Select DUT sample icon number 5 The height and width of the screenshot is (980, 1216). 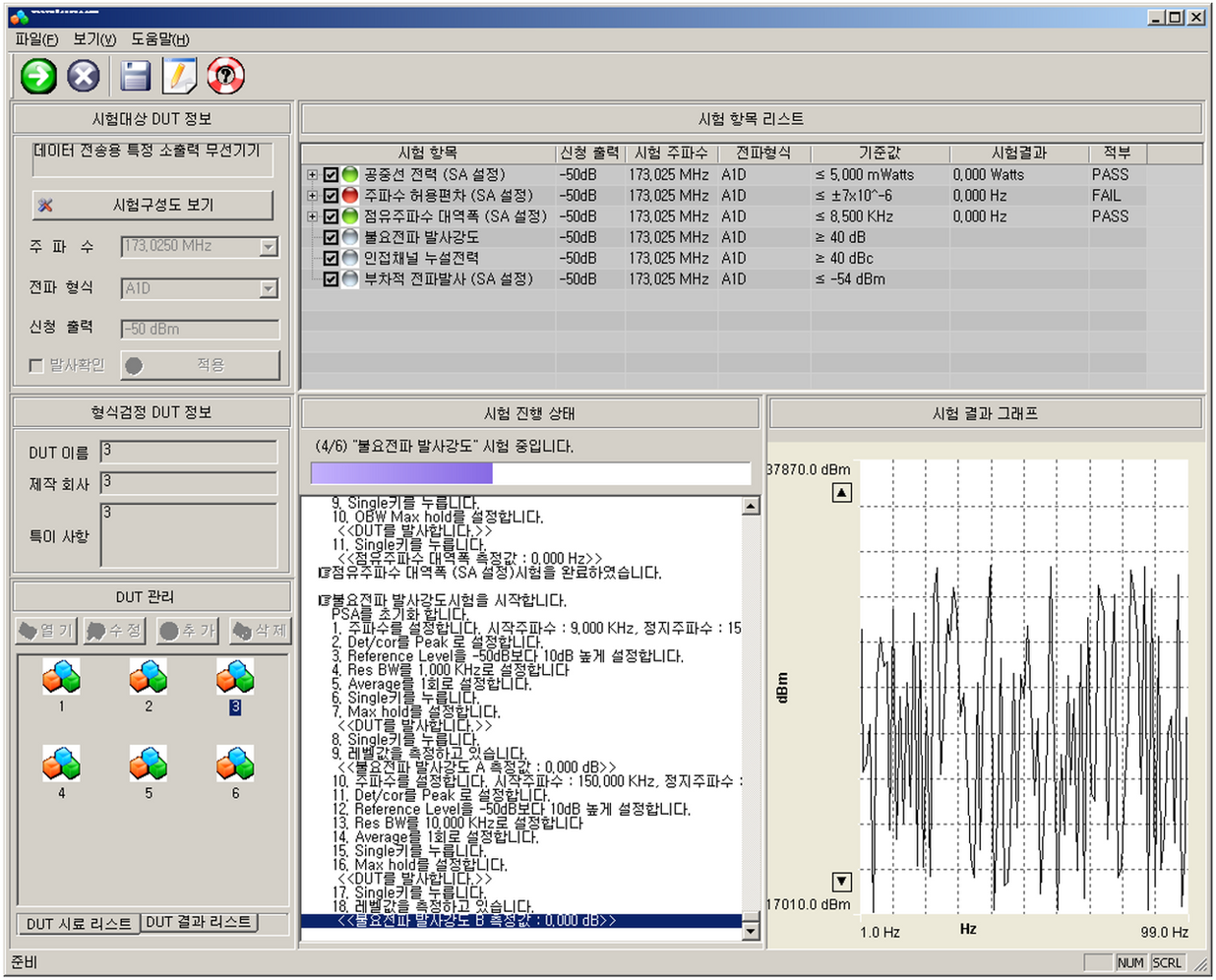click(149, 764)
